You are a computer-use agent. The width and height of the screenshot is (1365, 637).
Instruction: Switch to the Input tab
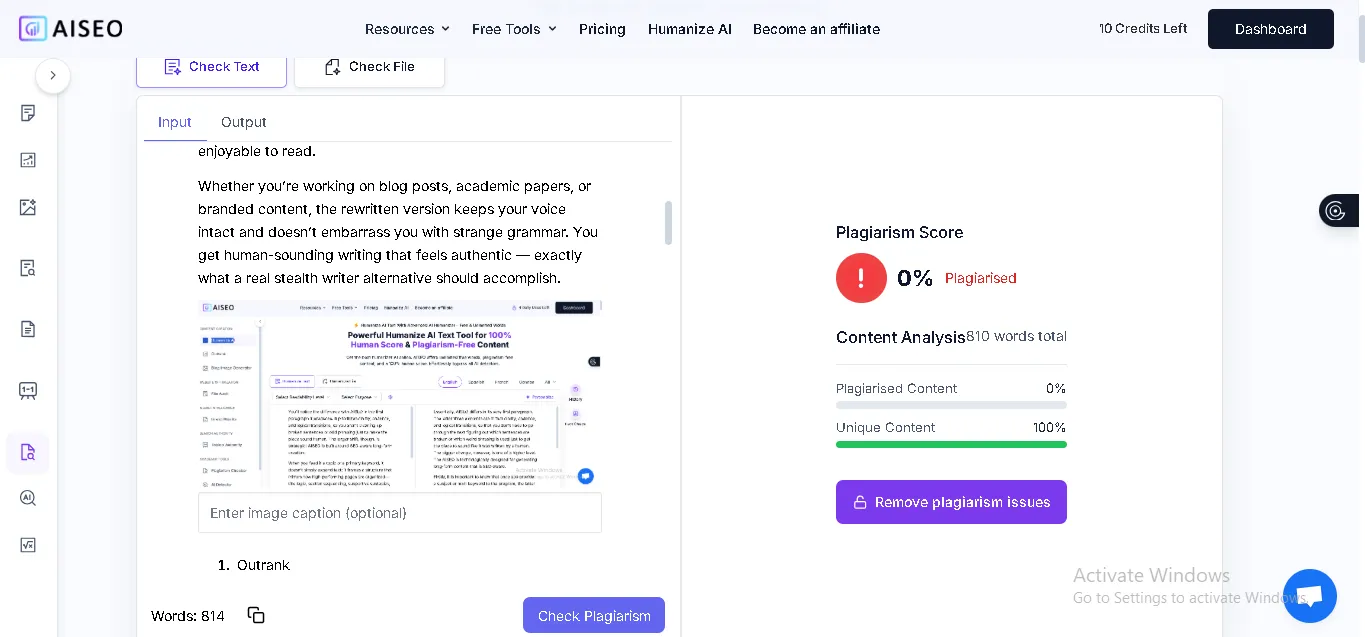[175, 122]
